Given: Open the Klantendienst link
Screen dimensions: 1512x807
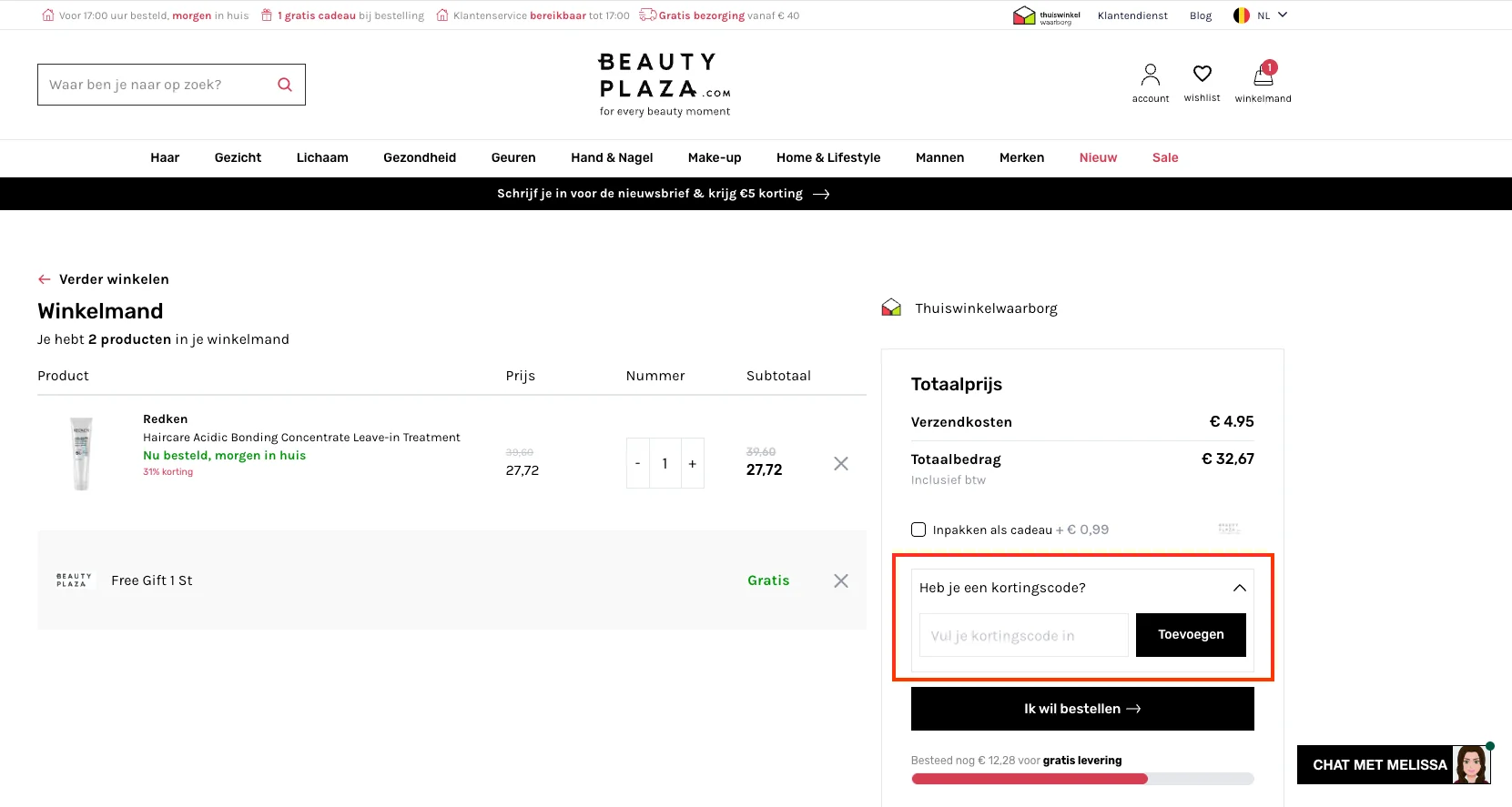Looking at the screenshot, I should point(1132,15).
